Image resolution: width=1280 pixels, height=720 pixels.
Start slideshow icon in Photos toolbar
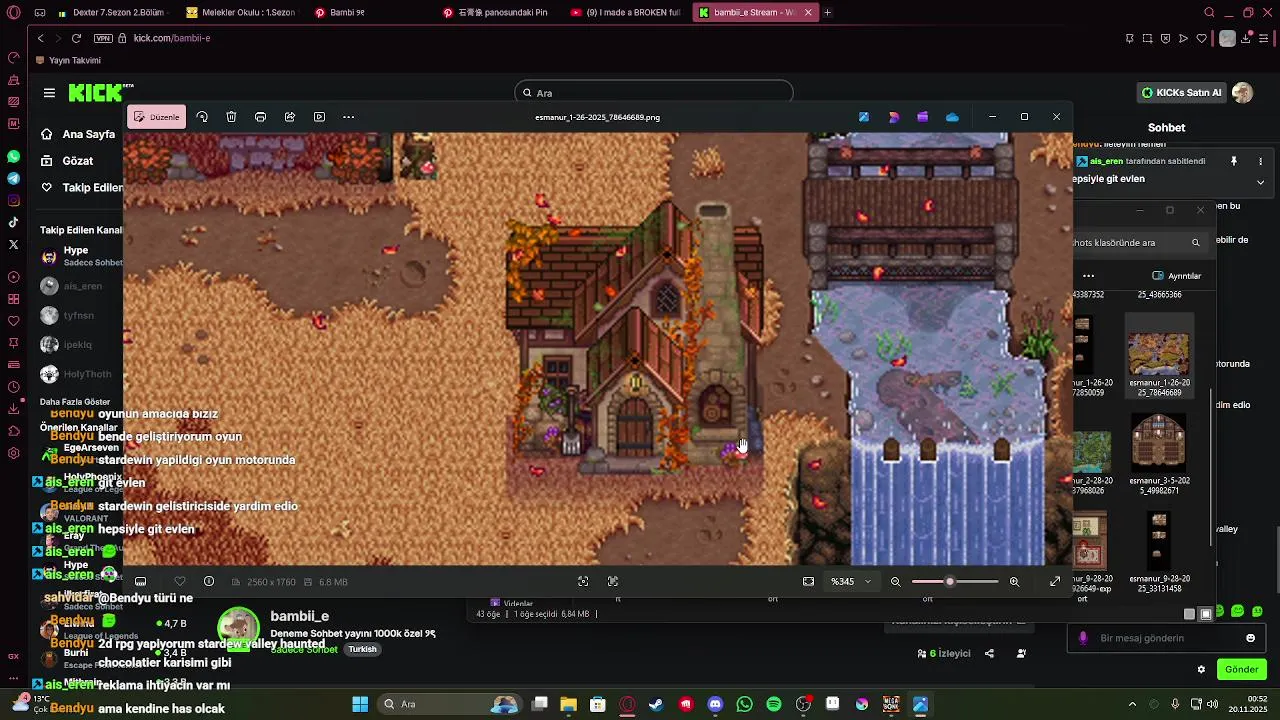[x=319, y=117]
